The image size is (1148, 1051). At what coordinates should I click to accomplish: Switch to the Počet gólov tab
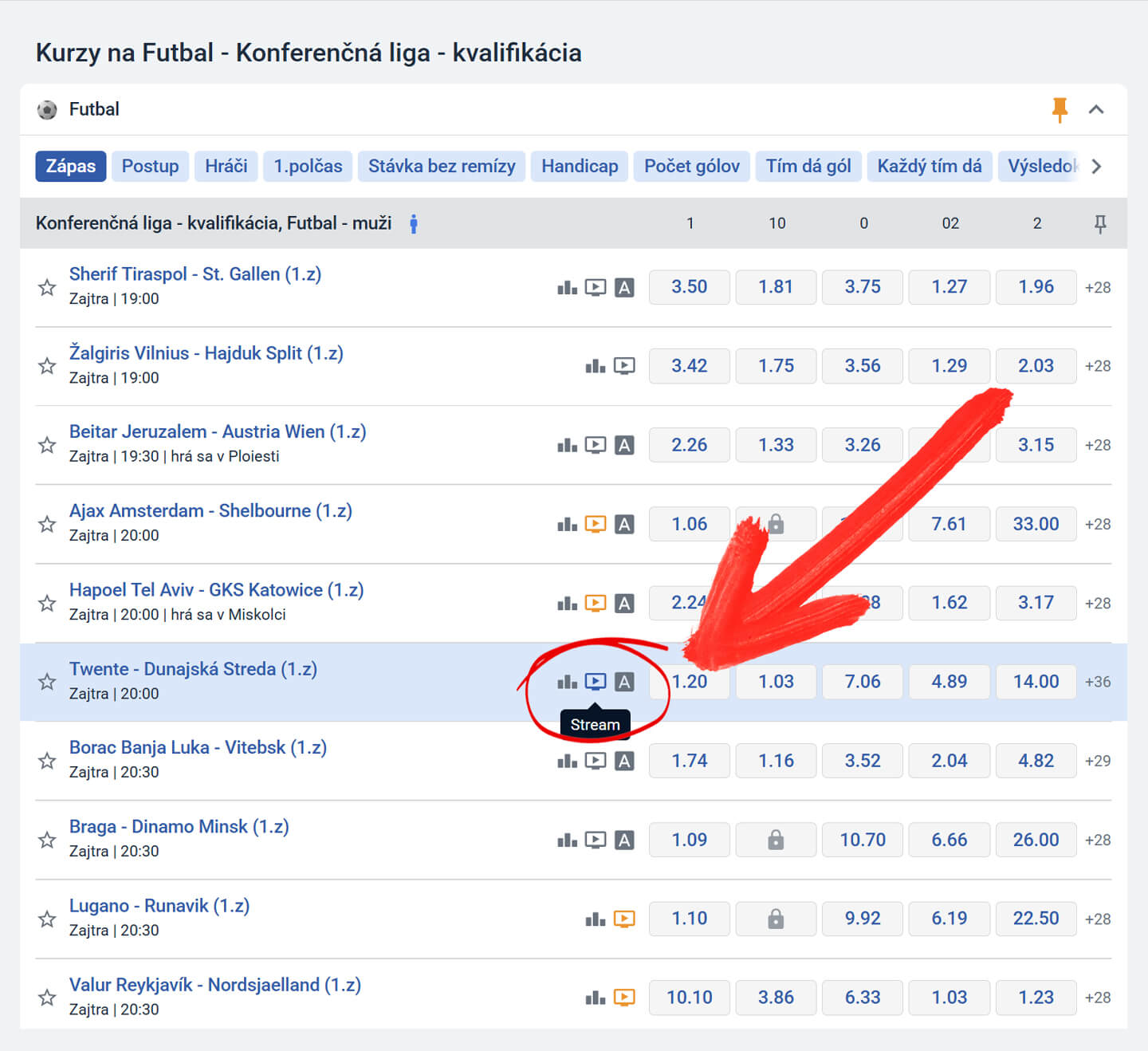pos(692,167)
